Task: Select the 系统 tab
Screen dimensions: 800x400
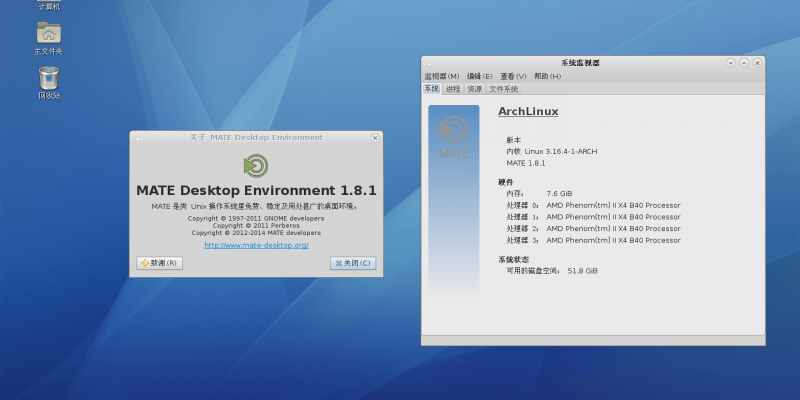Action: (x=431, y=89)
